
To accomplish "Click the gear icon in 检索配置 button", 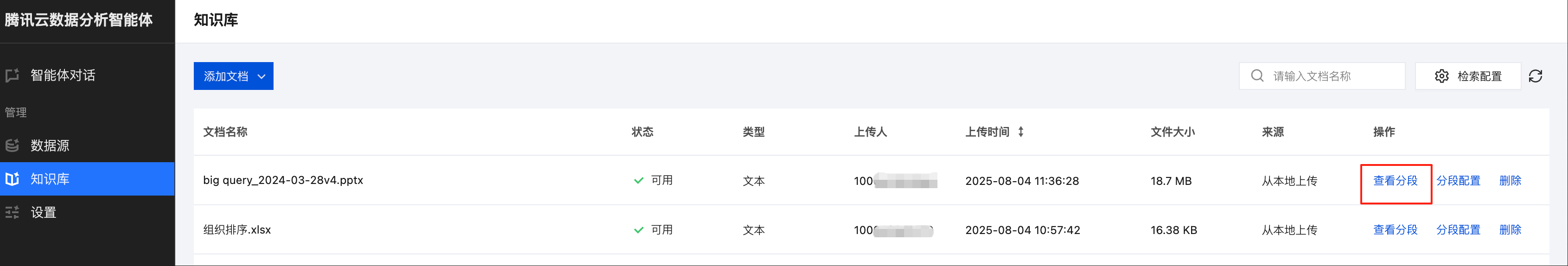I will tap(1441, 76).
